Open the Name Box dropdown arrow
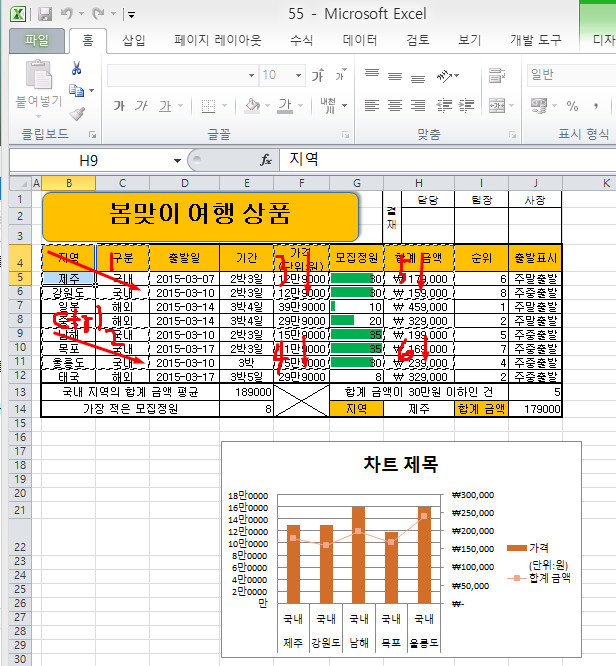Screen dimensions: 616x666 (177, 161)
